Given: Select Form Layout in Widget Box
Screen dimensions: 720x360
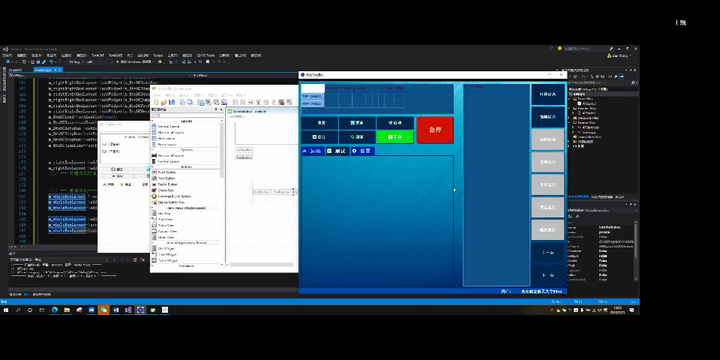Looking at the screenshot, I should (168, 145).
